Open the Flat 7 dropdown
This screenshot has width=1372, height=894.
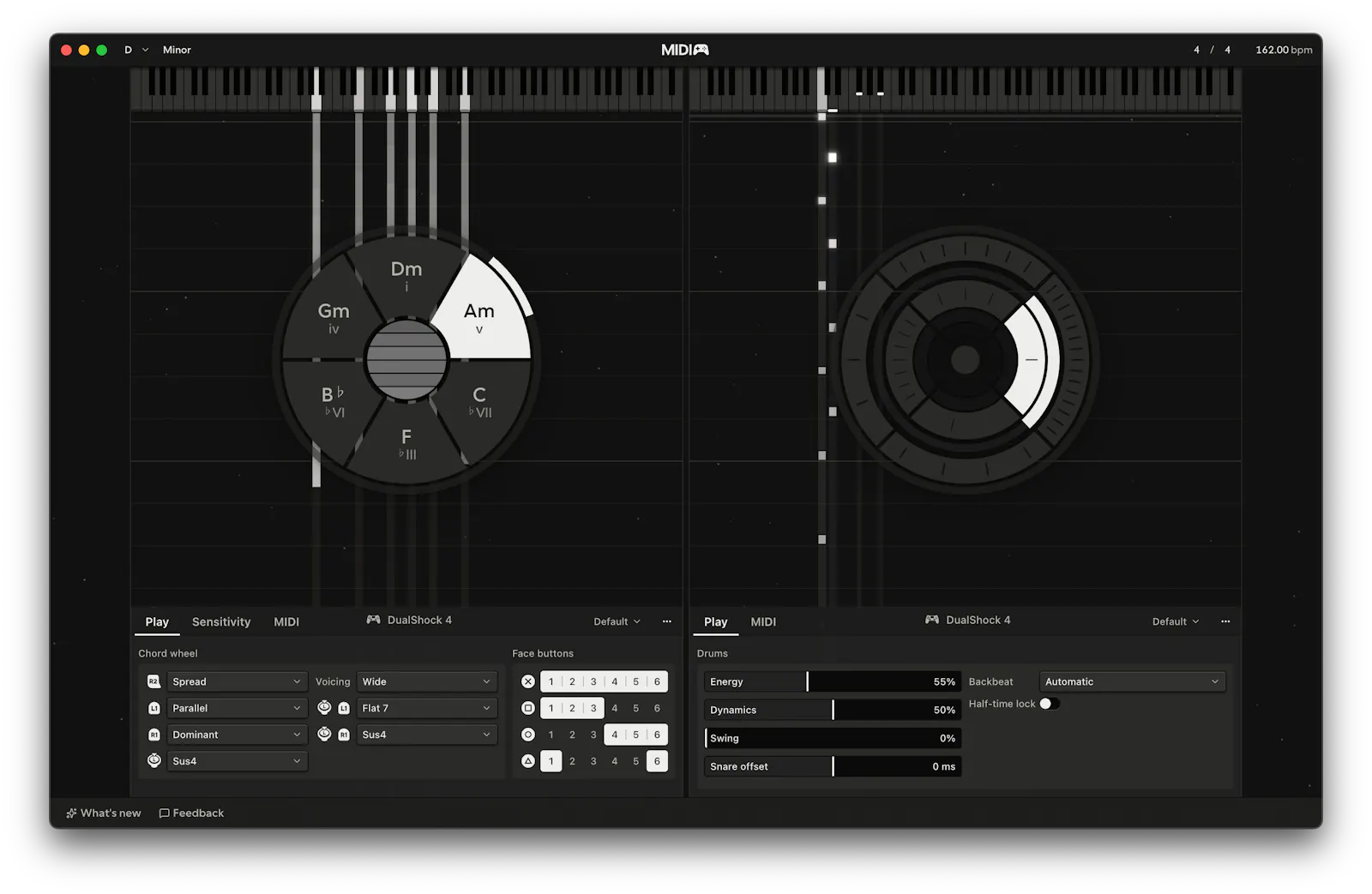point(426,708)
